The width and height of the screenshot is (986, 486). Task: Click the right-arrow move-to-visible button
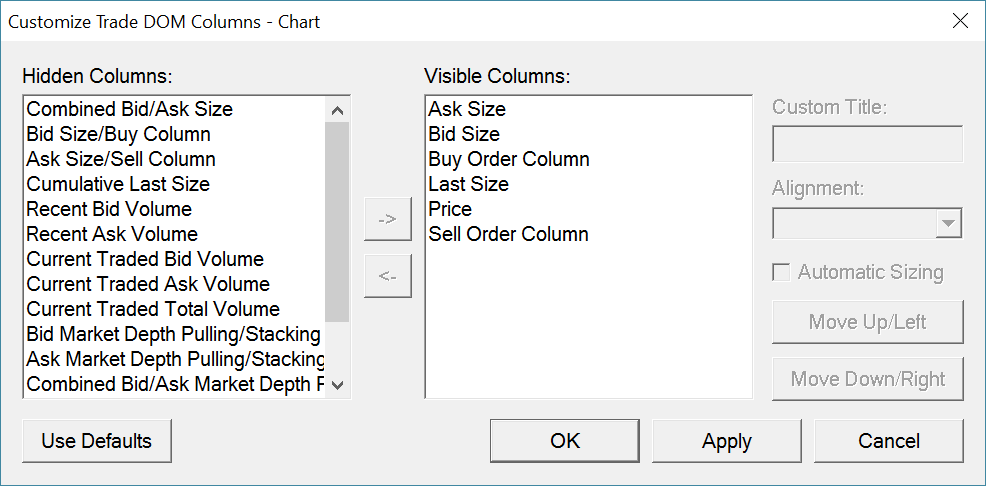pyautogui.click(x=388, y=220)
